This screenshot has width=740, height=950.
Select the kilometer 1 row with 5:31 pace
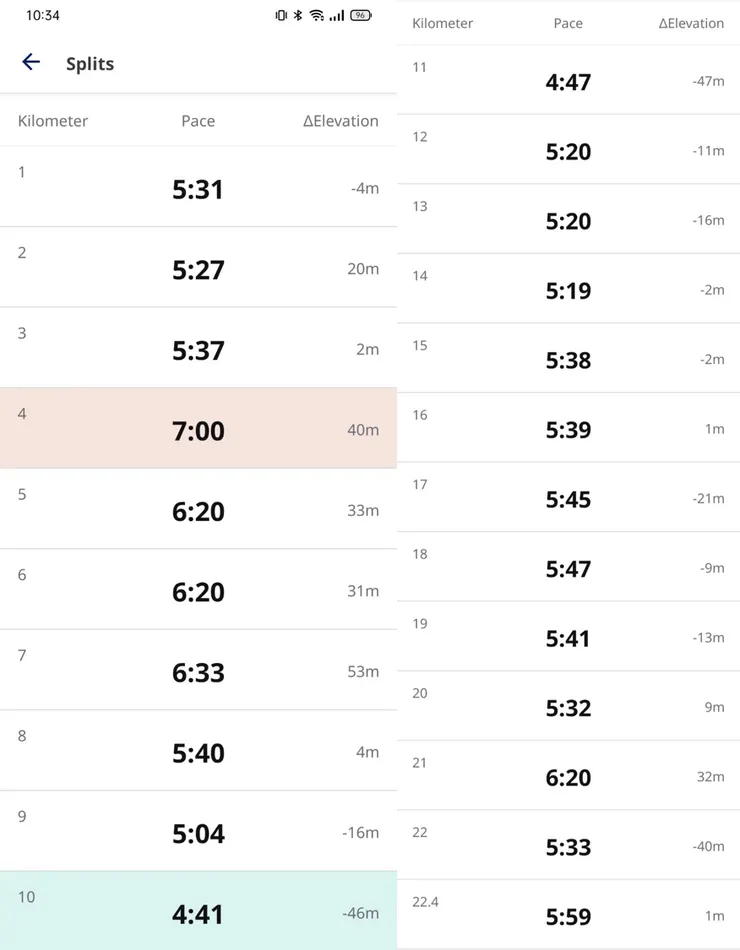click(198, 187)
